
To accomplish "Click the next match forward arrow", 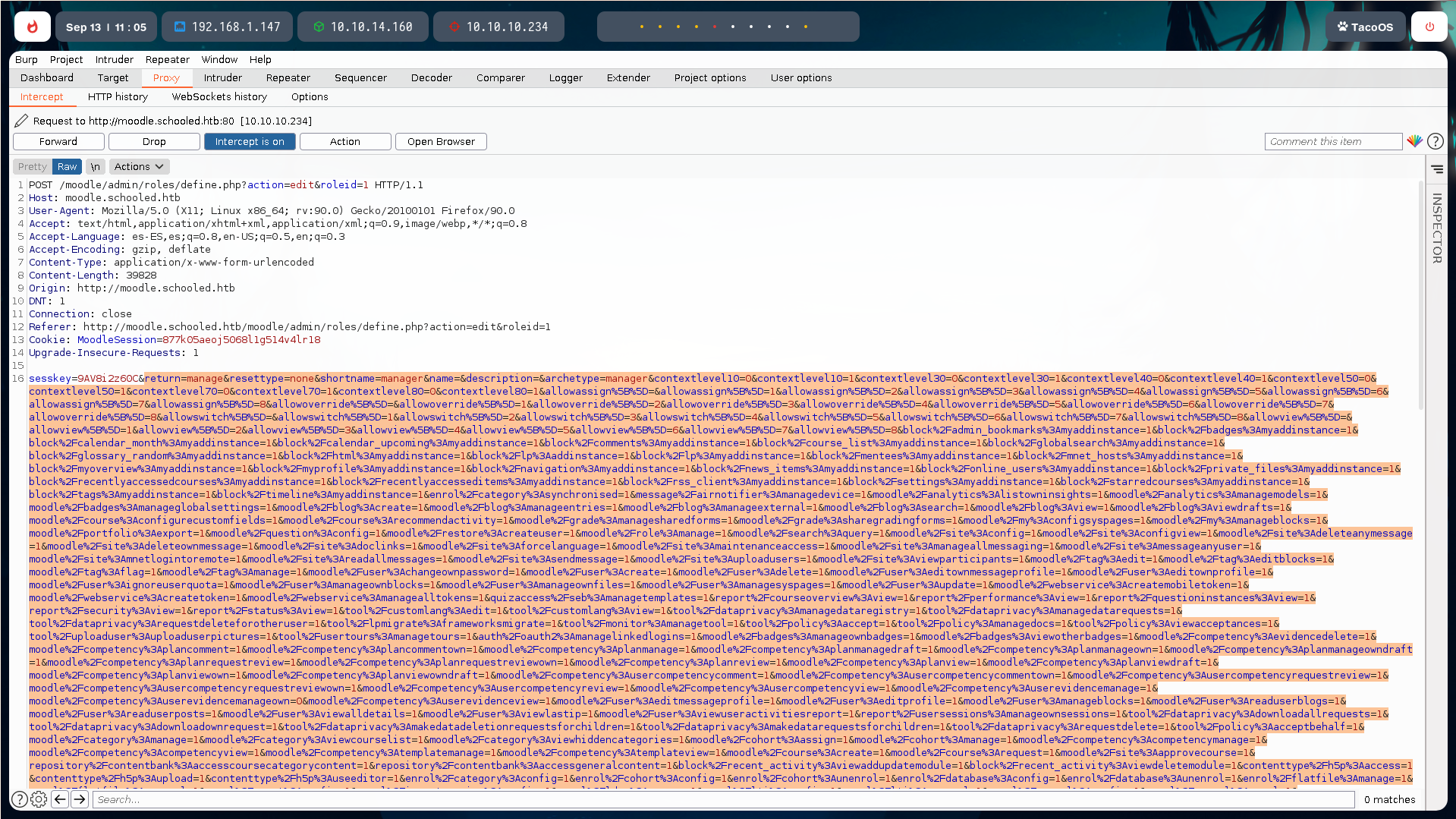I will pos(80,799).
